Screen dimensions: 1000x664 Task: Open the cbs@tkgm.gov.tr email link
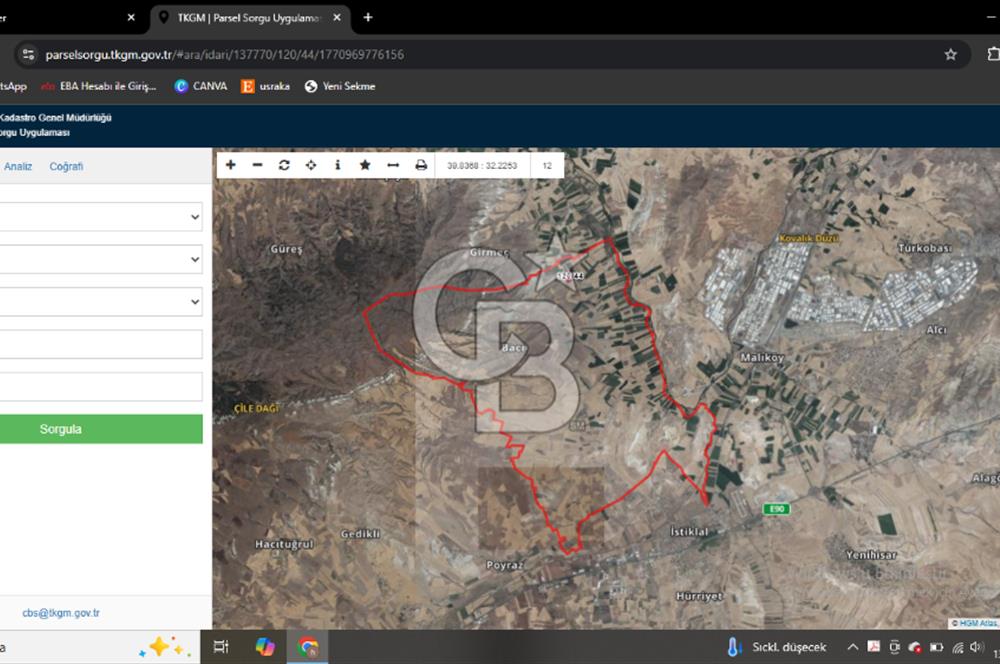61,613
